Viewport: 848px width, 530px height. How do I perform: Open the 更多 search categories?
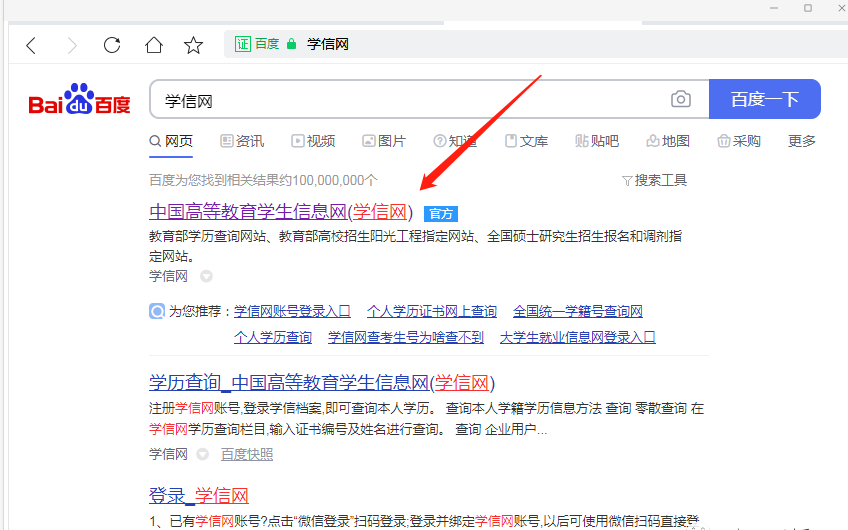802,141
